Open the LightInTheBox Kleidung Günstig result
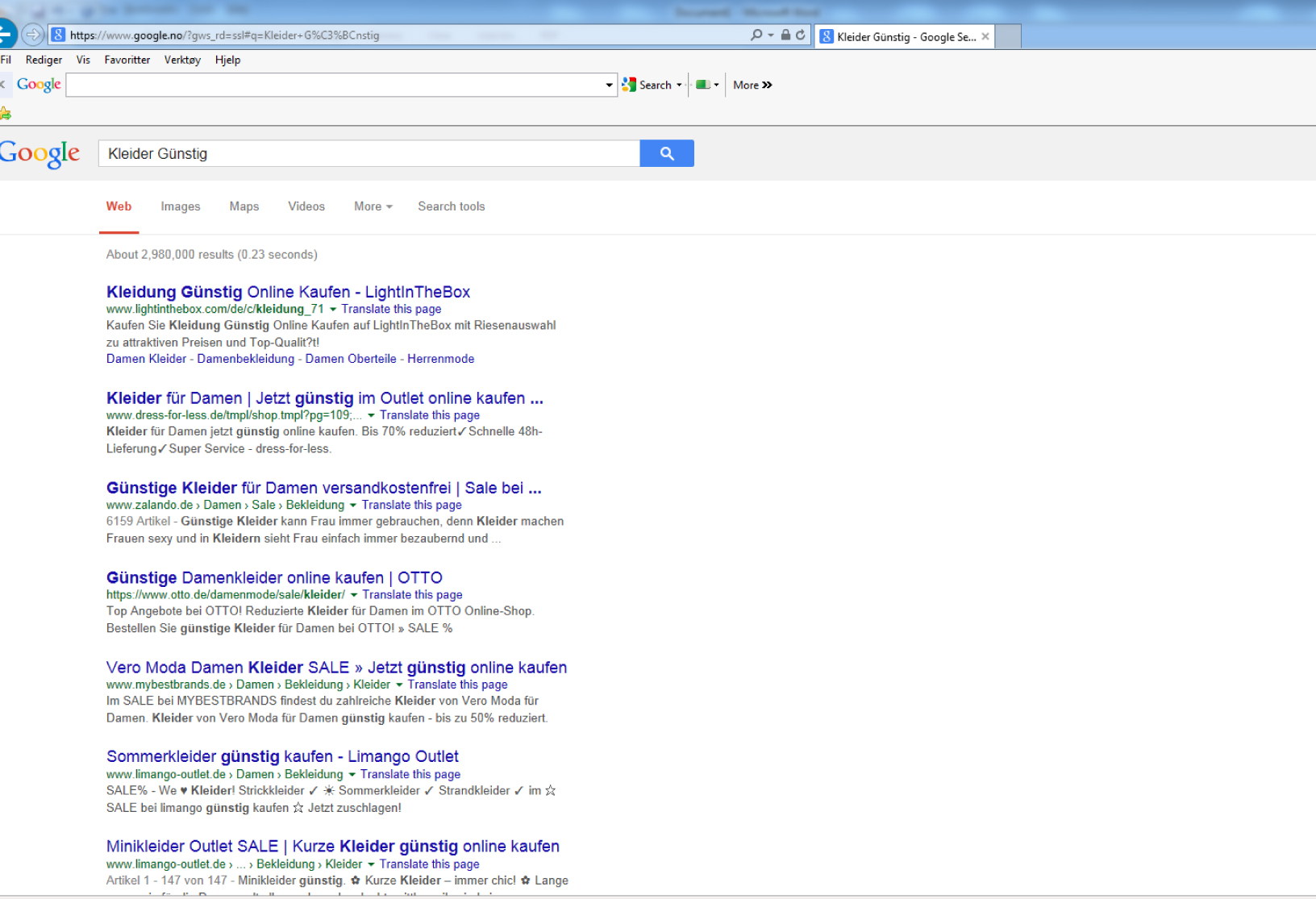The width and height of the screenshot is (1316, 899). pyautogui.click(x=288, y=292)
